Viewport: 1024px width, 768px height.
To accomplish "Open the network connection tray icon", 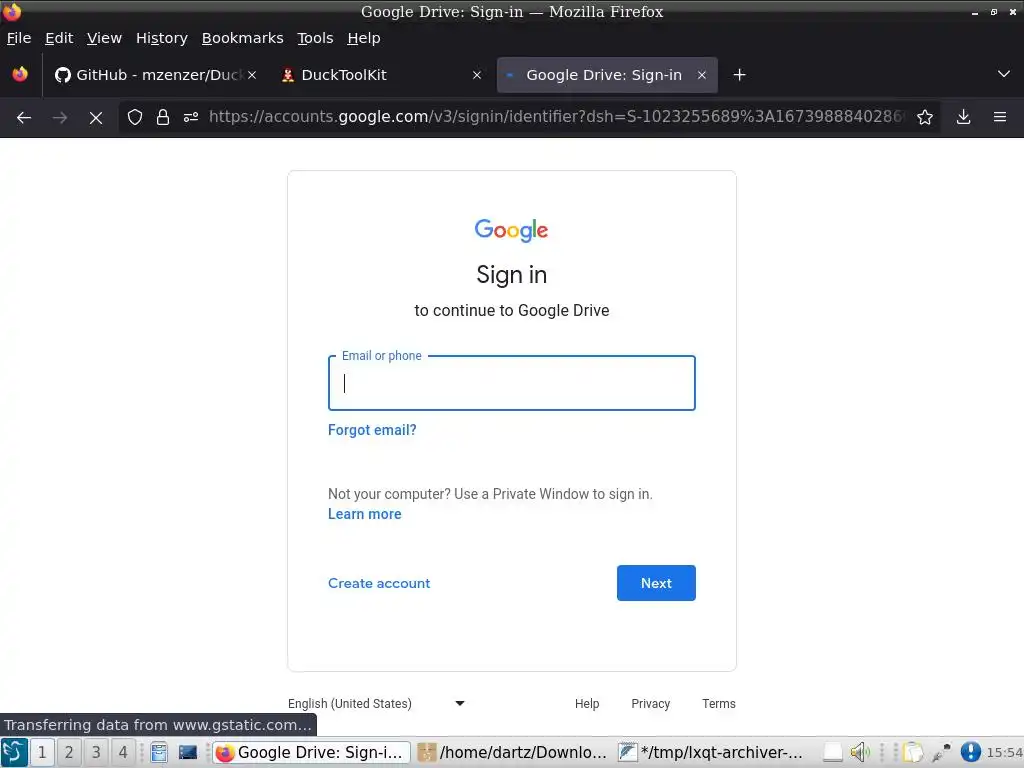I will pyautogui.click(x=941, y=752).
